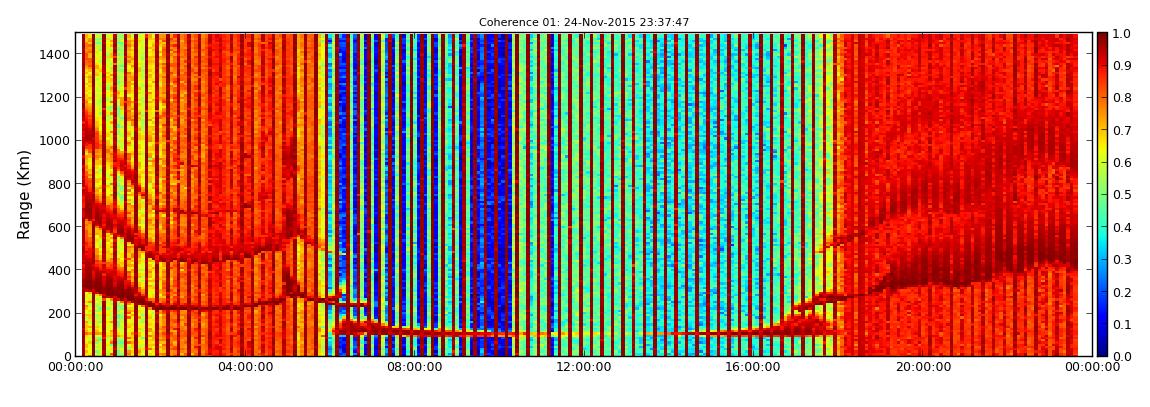Click the 16:00:00 time tick label
The width and height of the screenshot is (1150, 407).
click(x=755, y=367)
